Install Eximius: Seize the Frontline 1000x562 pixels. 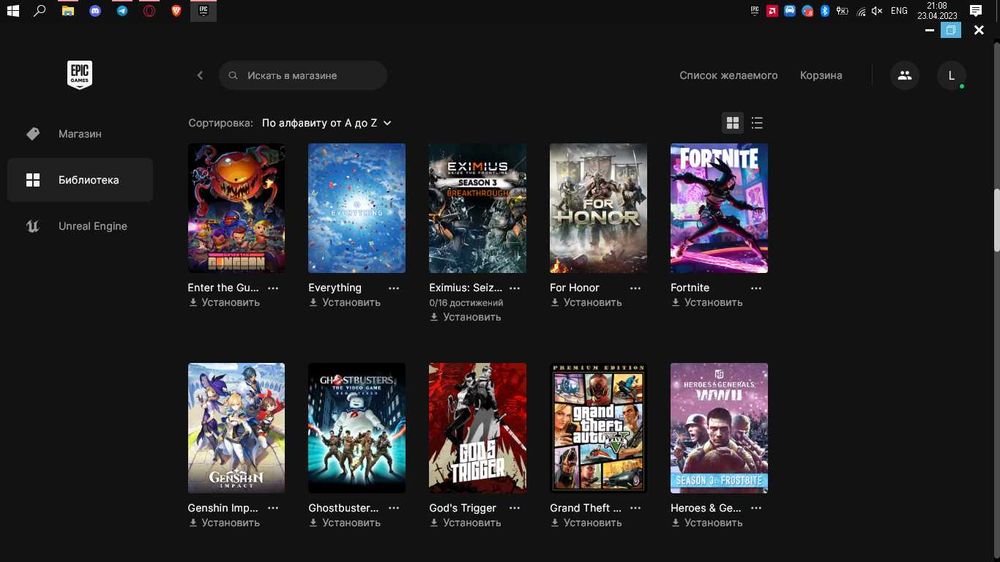click(466, 317)
